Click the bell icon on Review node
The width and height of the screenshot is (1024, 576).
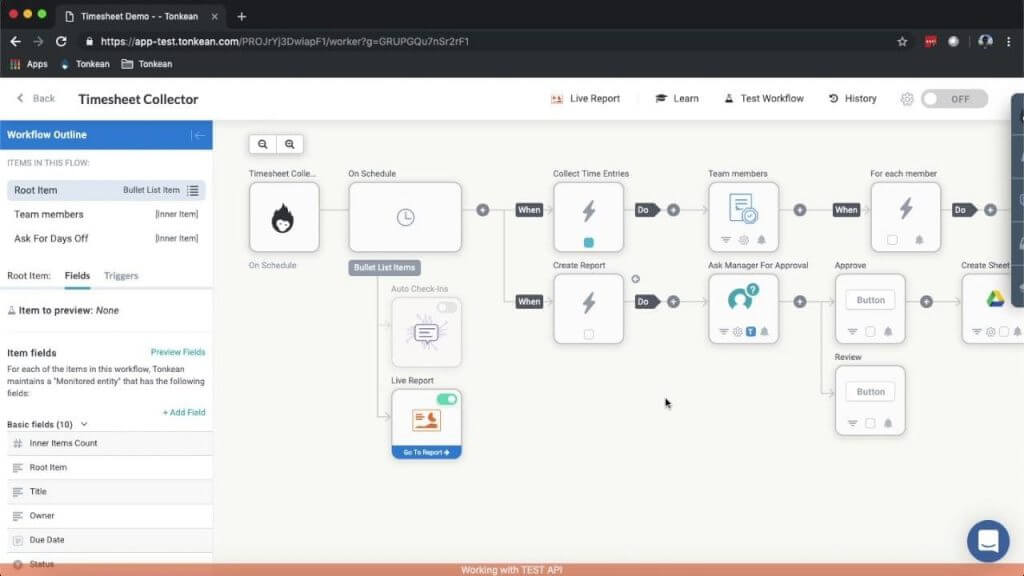[x=888, y=423]
